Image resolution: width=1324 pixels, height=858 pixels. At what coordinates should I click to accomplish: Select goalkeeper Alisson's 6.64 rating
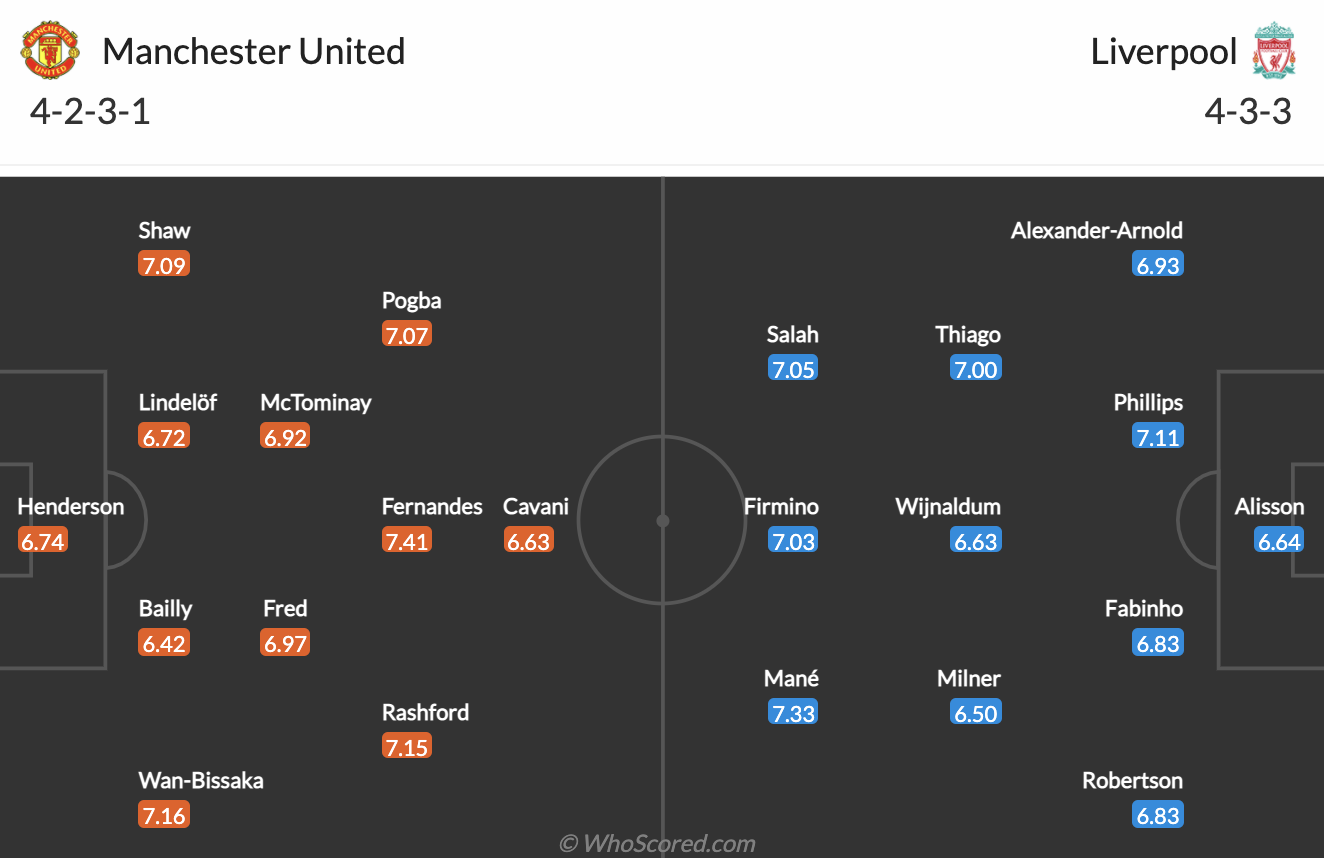tap(1279, 541)
